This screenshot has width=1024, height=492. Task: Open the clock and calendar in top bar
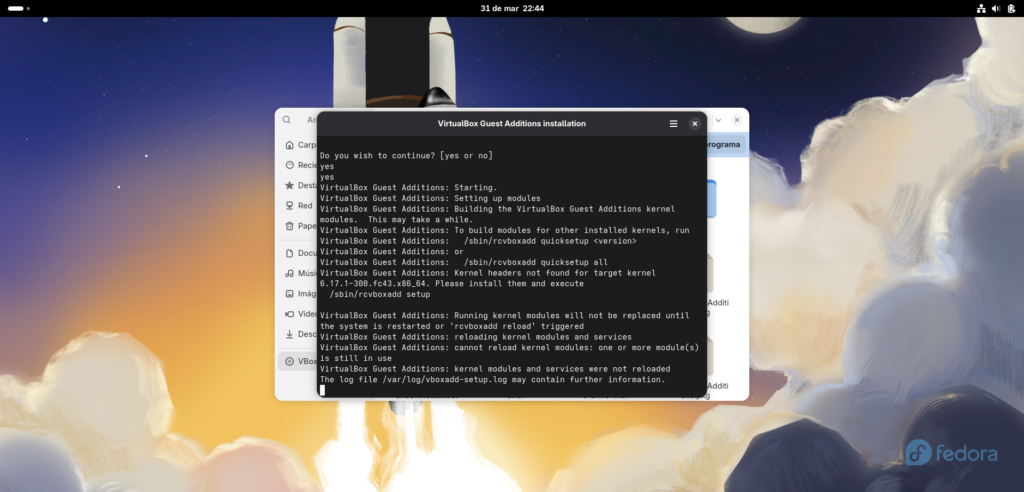pos(512,8)
